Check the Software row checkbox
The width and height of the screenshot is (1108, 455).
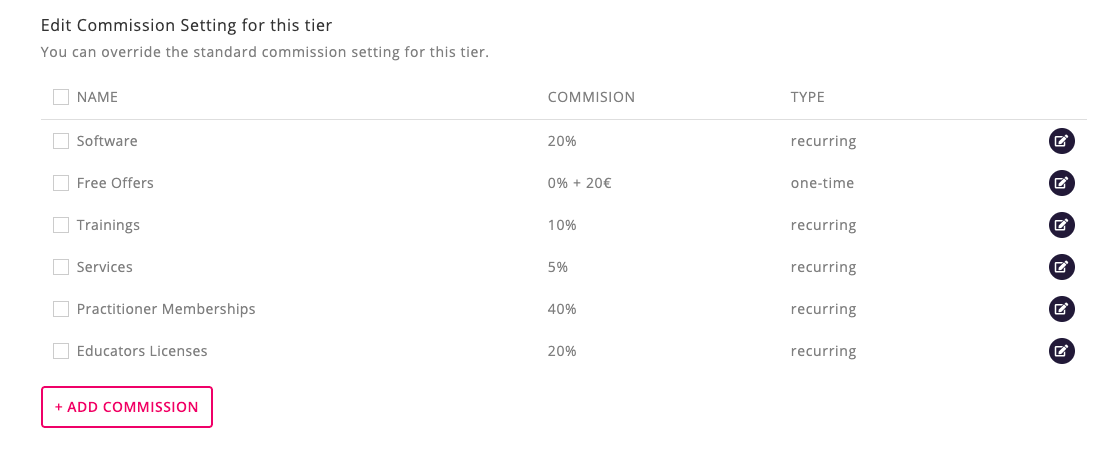(x=61, y=141)
